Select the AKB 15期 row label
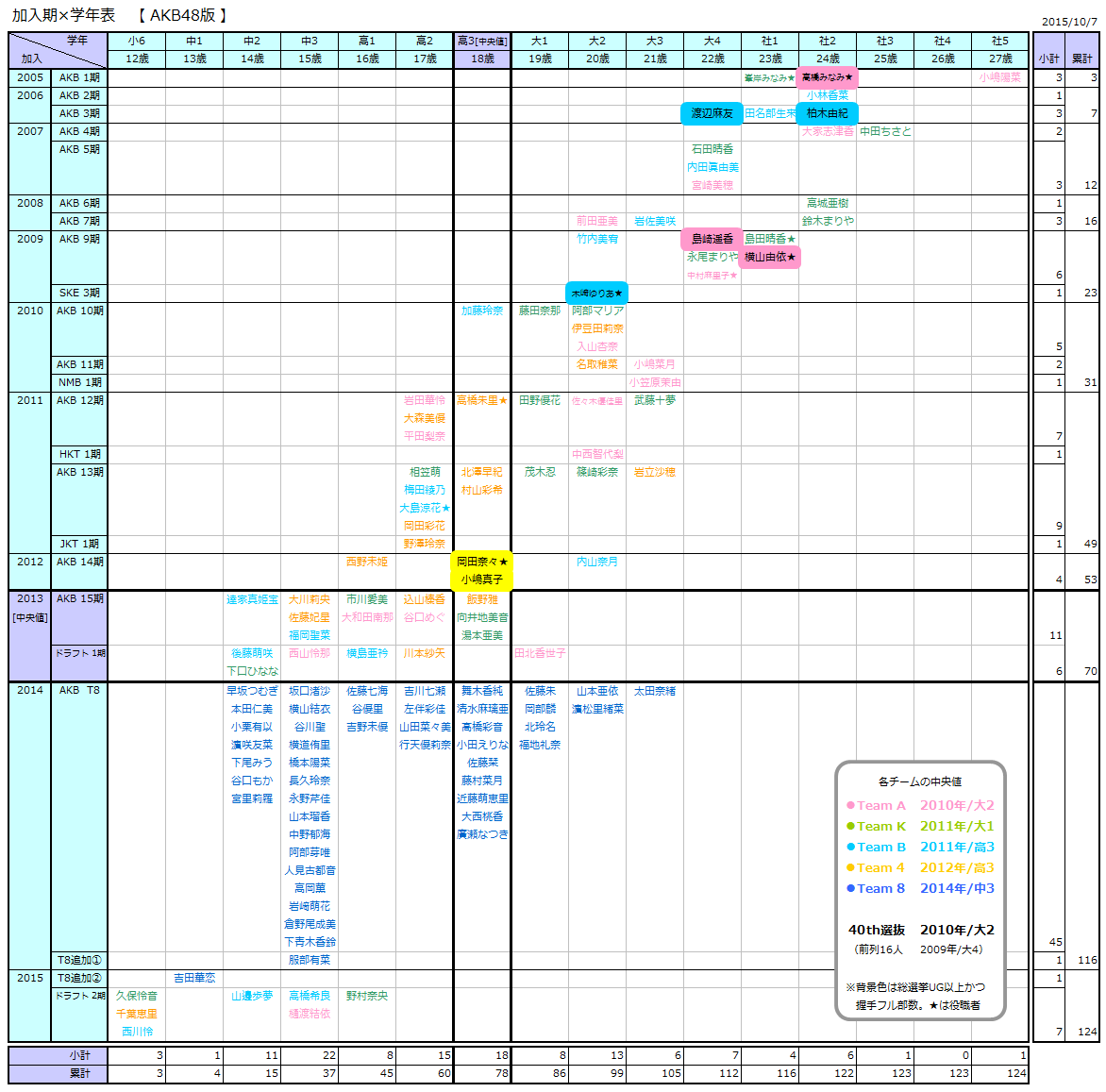 pyautogui.click(x=79, y=598)
